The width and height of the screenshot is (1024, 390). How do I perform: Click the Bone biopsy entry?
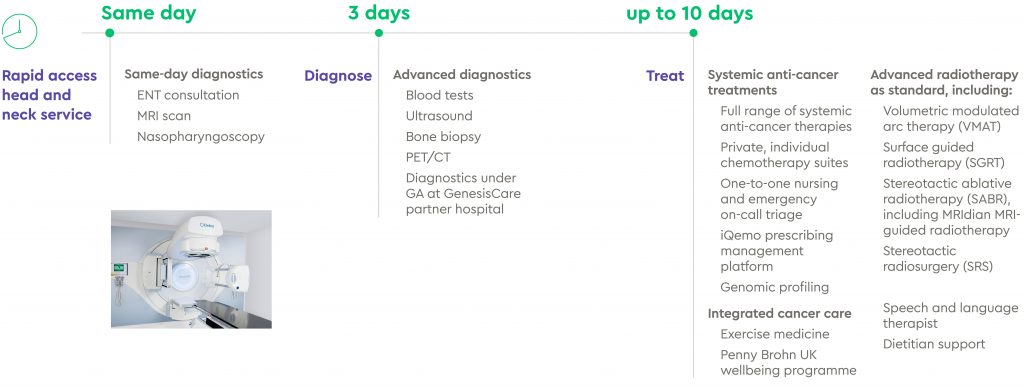click(443, 137)
